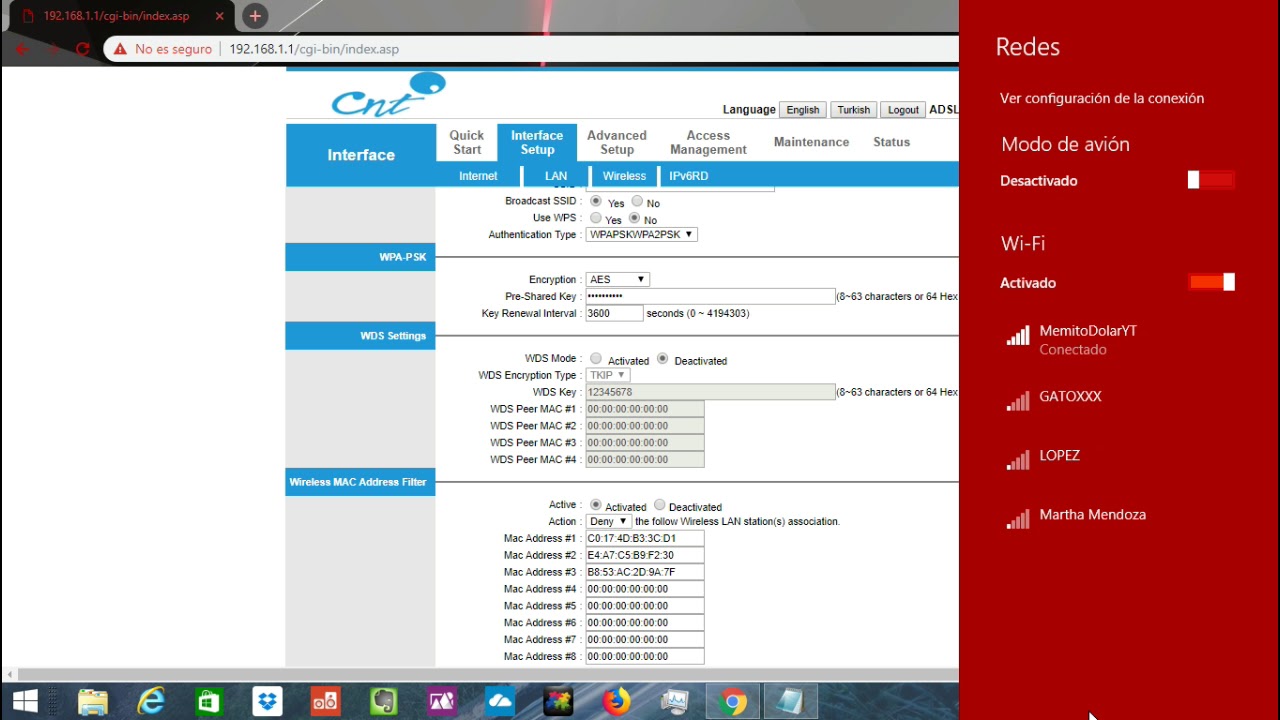The image size is (1280, 720).
Task: Open Firefox from the taskbar
Action: (617, 701)
